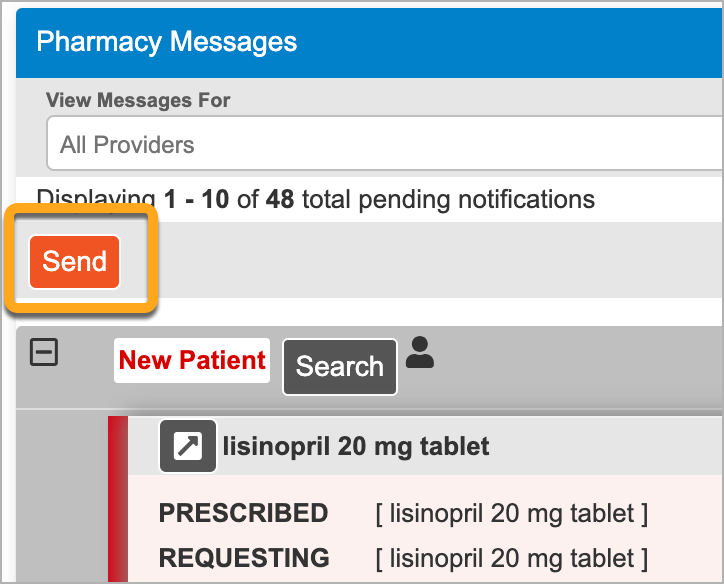Open the All Providers dropdown

pyautogui.click(x=385, y=144)
